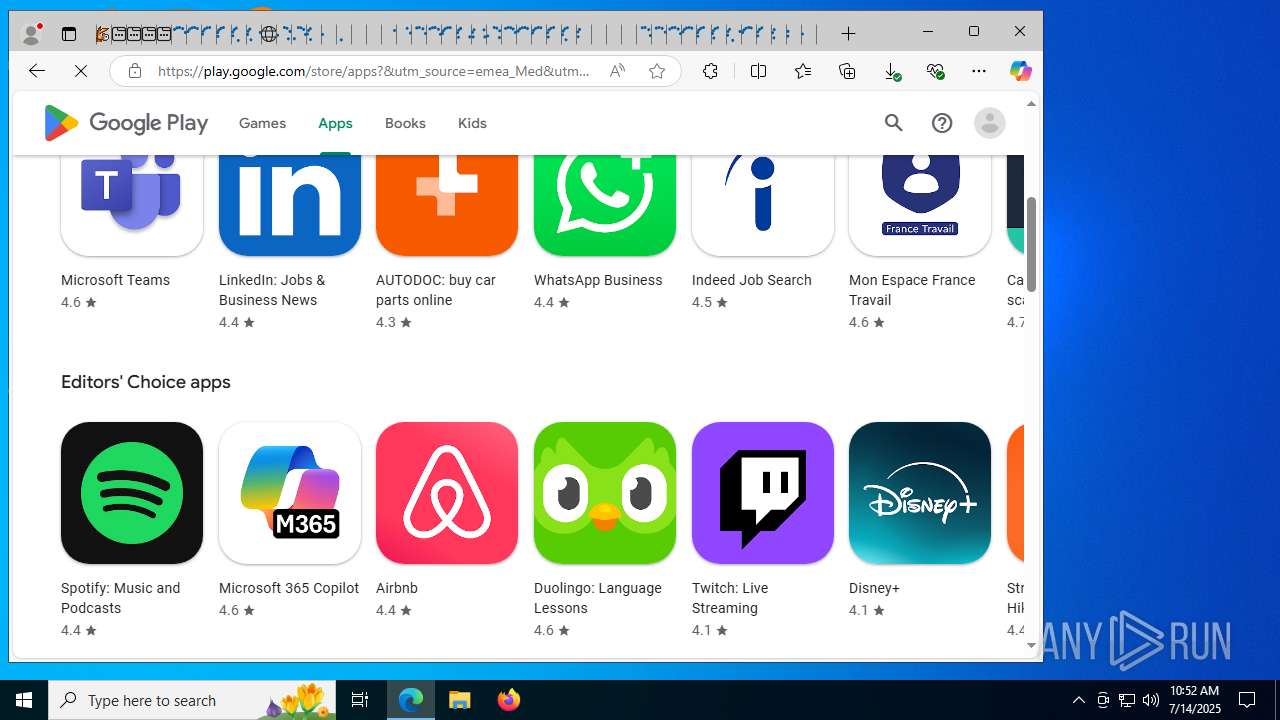Switch to the Books tab
This screenshot has height=720, width=1280.
tap(405, 123)
